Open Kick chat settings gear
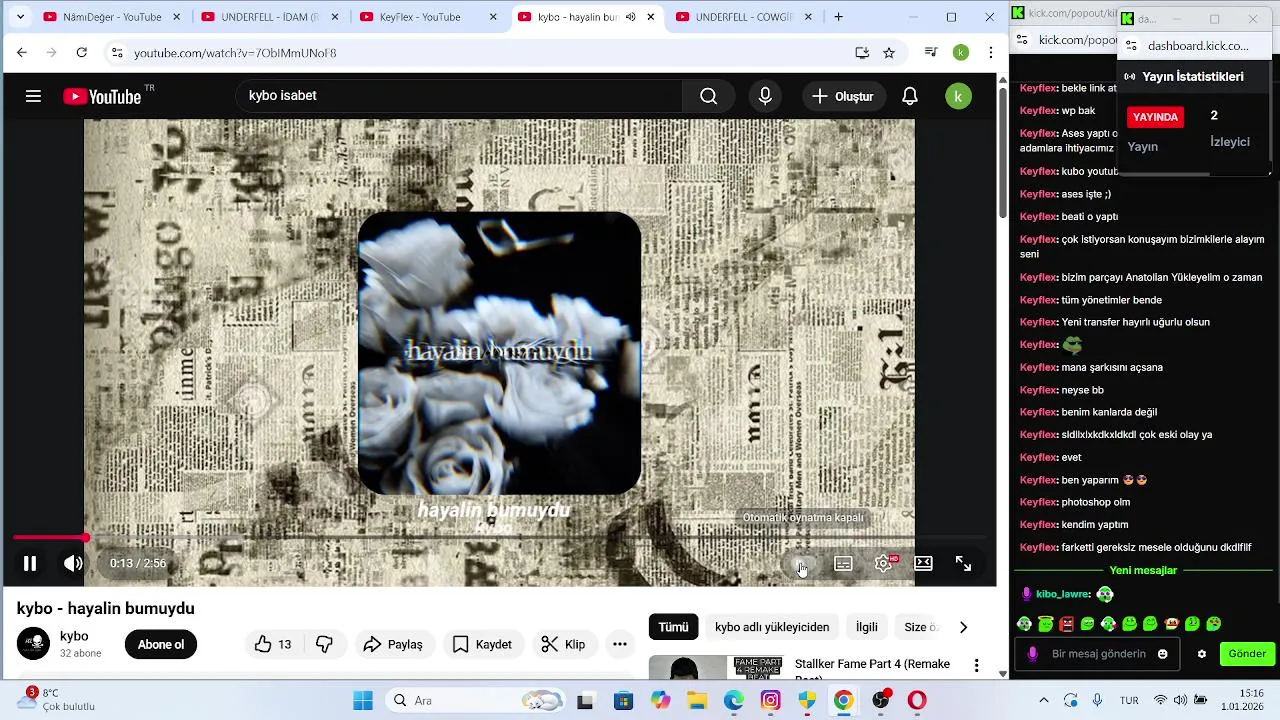1280x720 pixels. click(1202, 654)
